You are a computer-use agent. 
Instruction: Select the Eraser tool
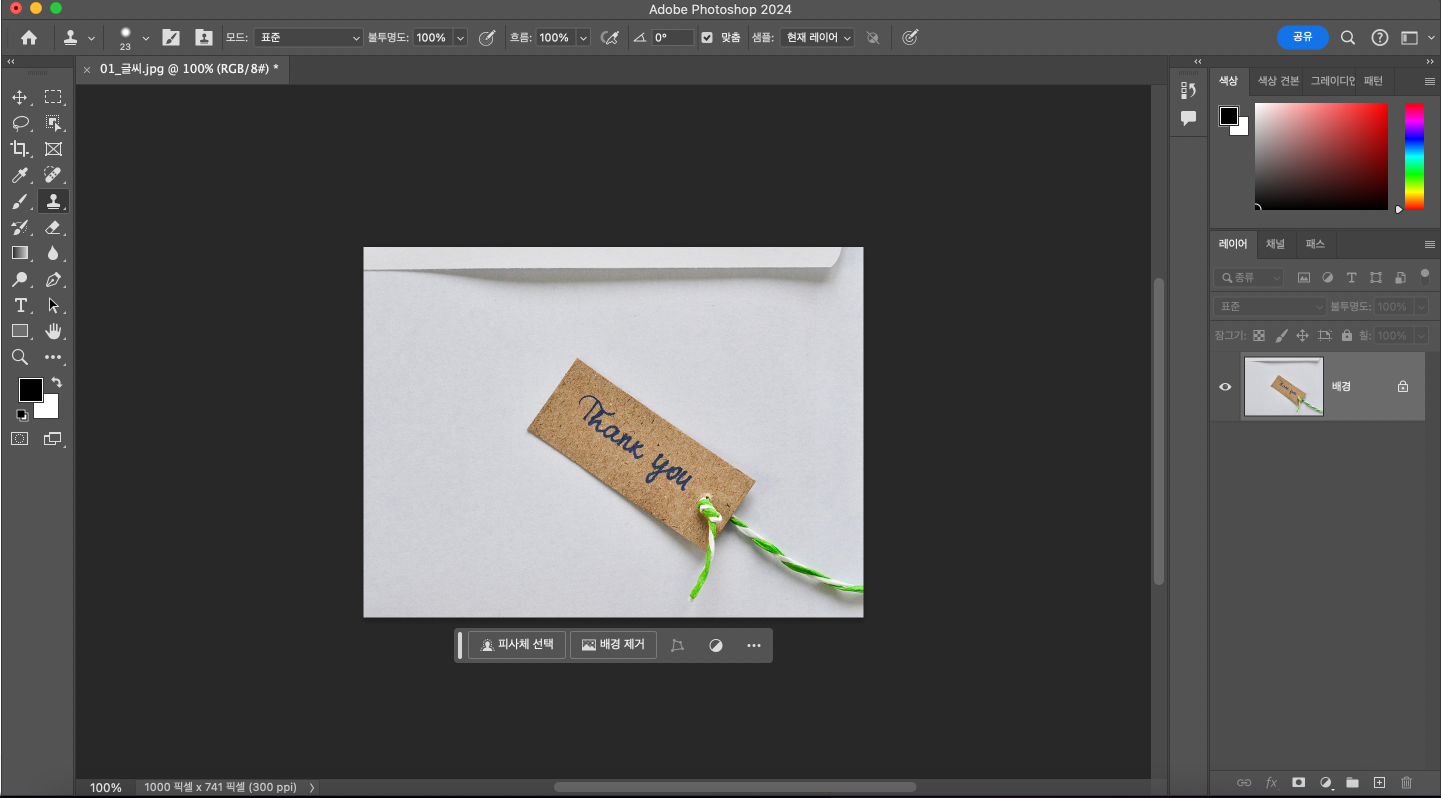click(x=53, y=227)
